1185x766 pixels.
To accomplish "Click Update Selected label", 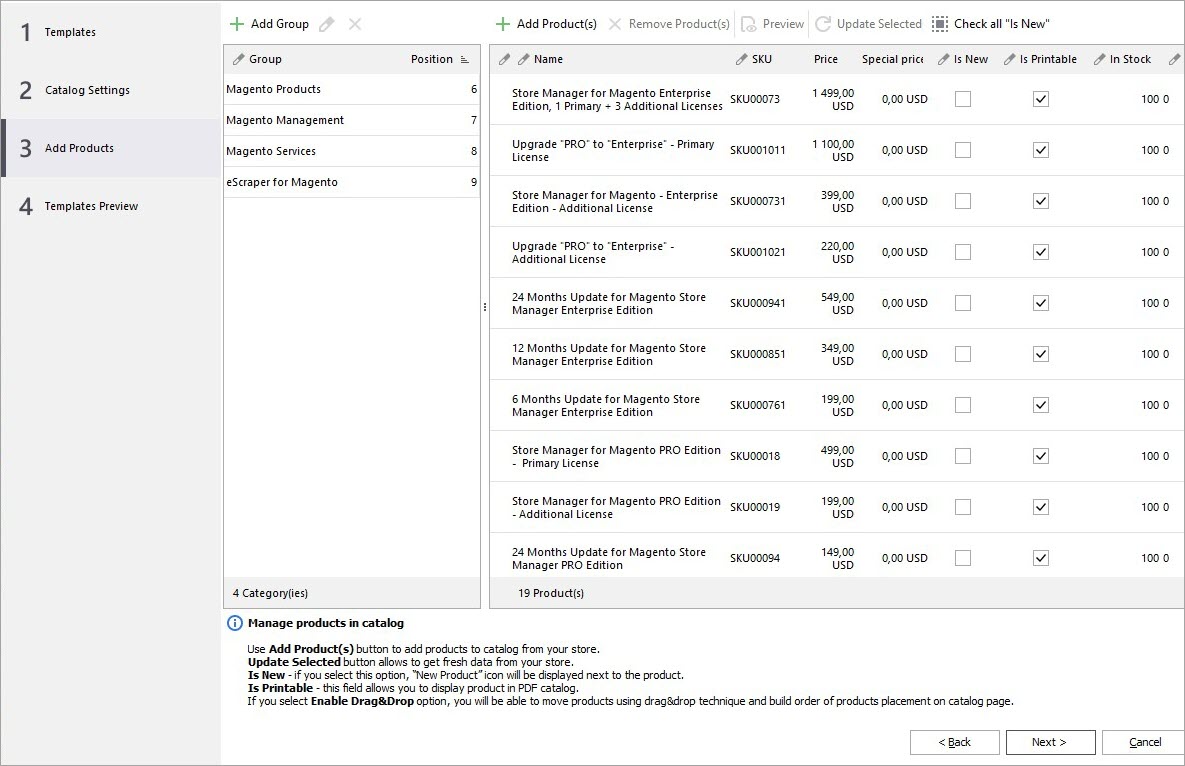I will pos(879,24).
